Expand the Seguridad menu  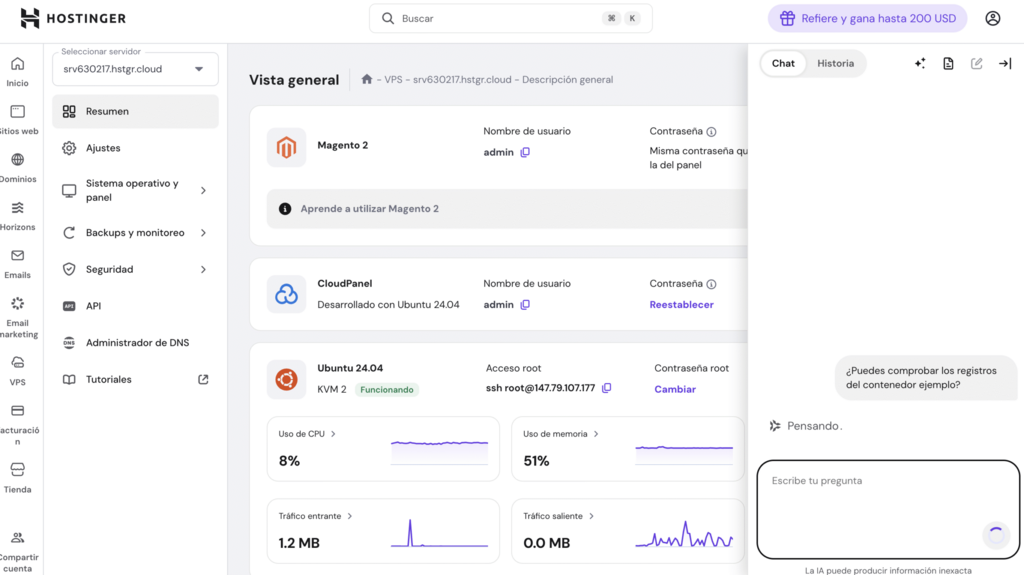click(x=203, y=269)
